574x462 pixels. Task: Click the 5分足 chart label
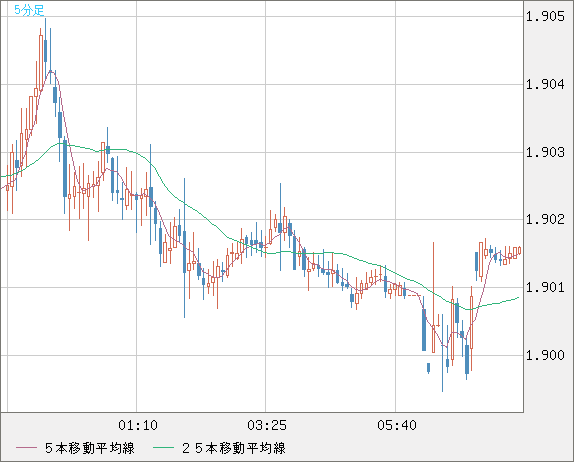coord(29,10)
